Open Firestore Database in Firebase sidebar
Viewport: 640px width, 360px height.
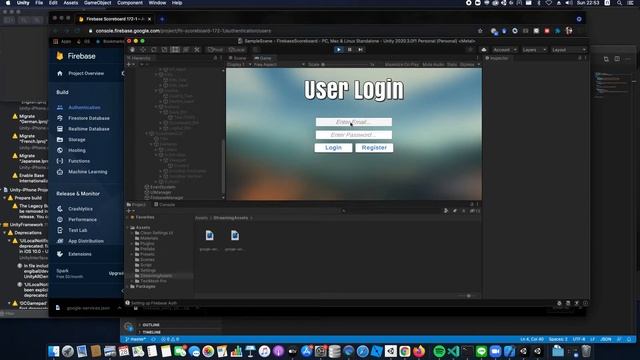[x=89, y=118]
